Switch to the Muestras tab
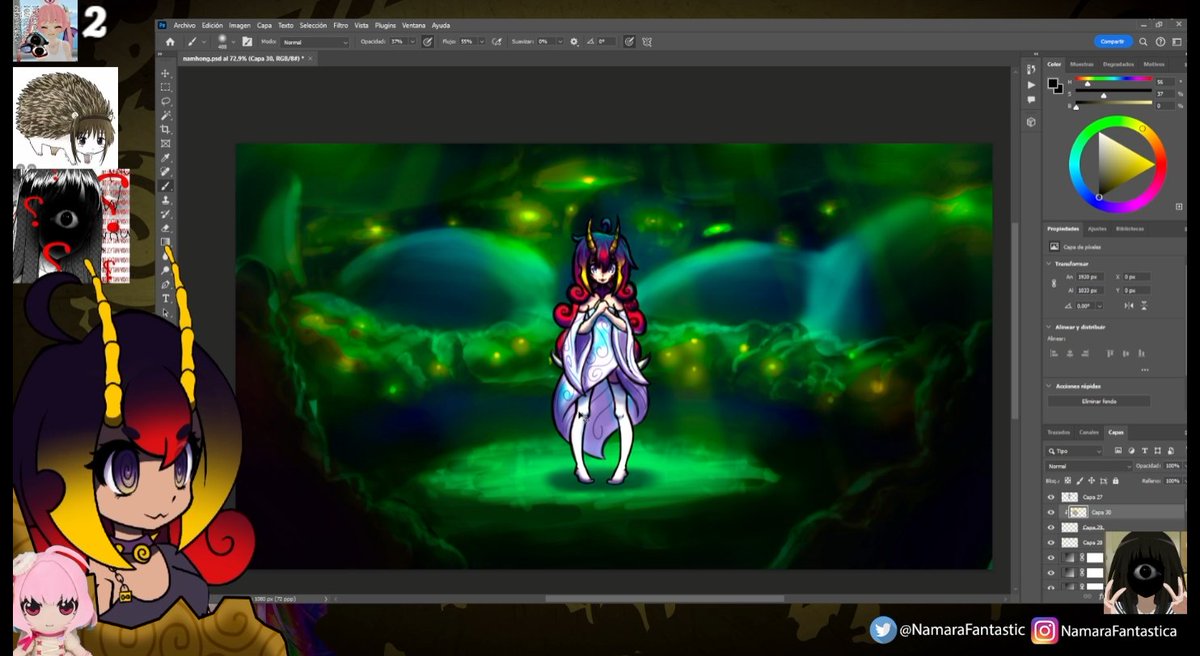The image size is (1200, 656). point(1082,64)
